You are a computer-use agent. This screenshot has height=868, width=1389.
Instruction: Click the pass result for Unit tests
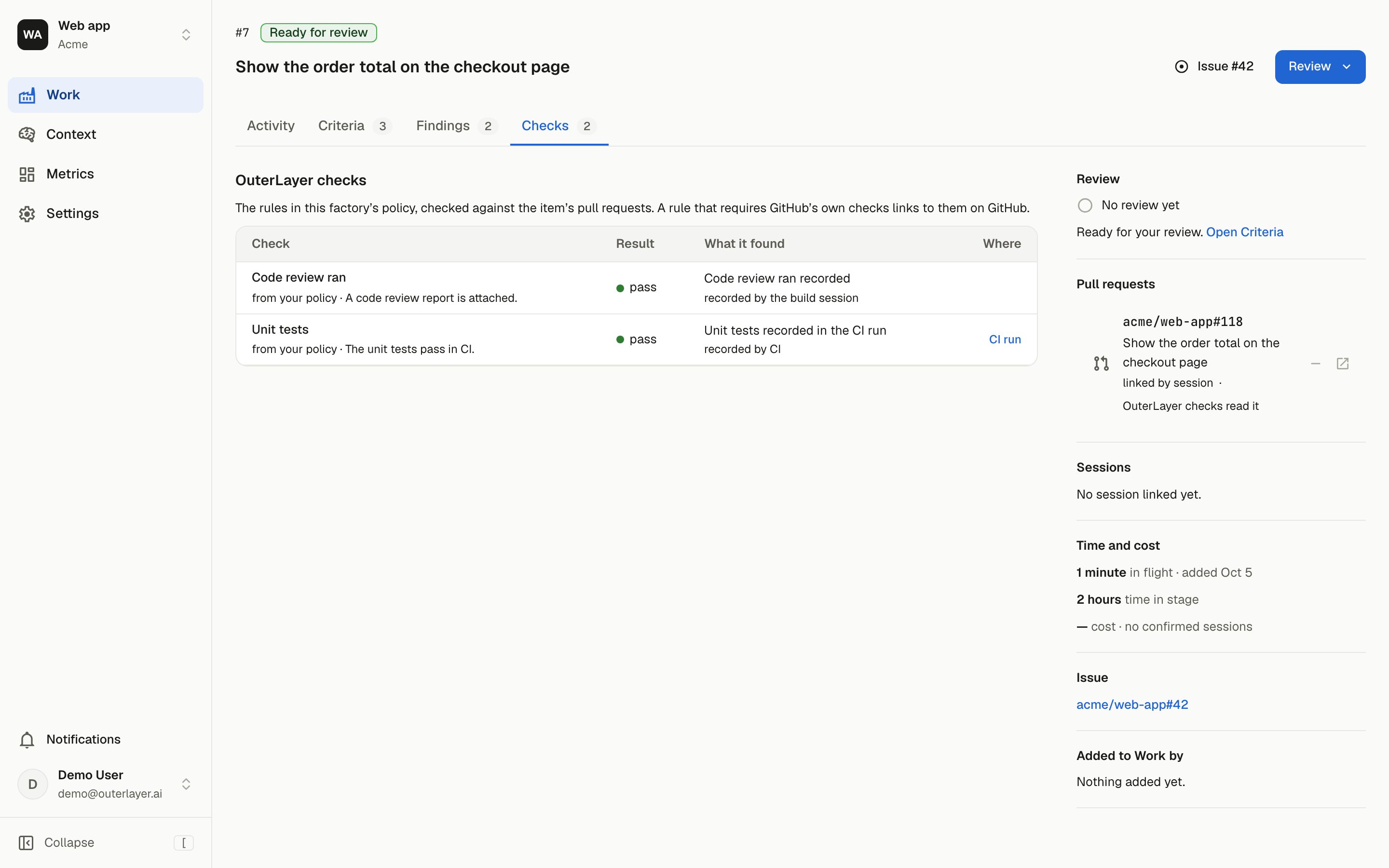tap(636, 339)
